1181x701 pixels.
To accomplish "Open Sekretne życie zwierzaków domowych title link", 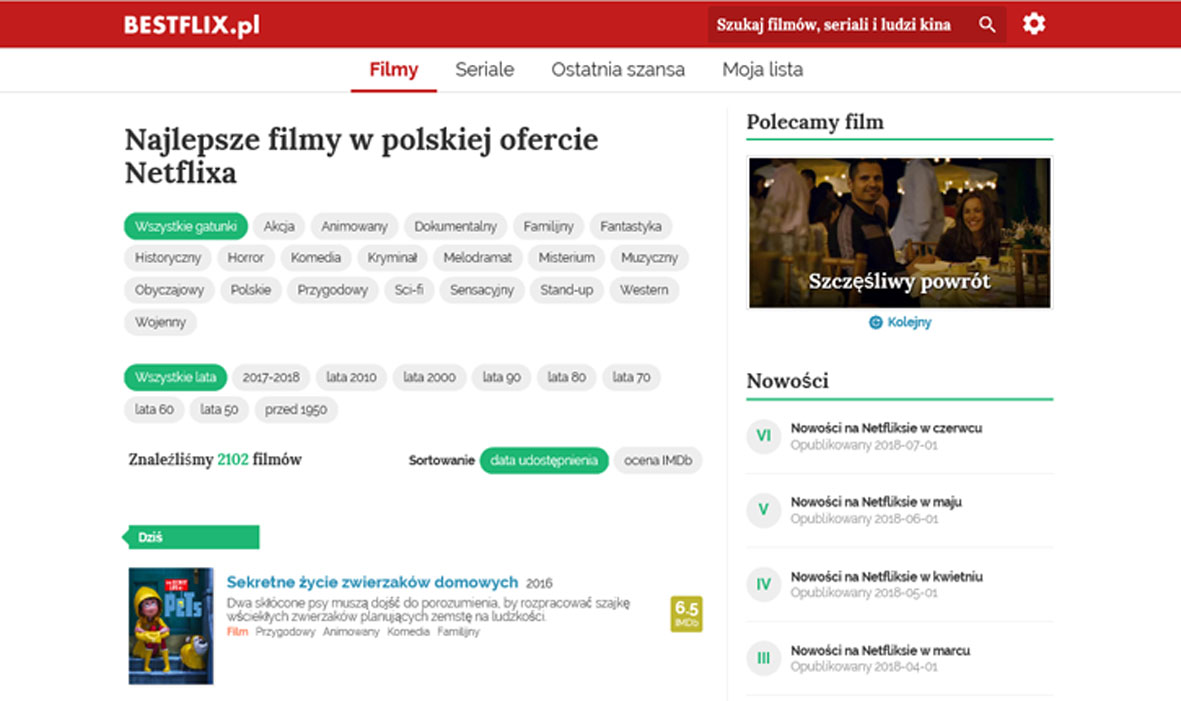I will [372, 582].
